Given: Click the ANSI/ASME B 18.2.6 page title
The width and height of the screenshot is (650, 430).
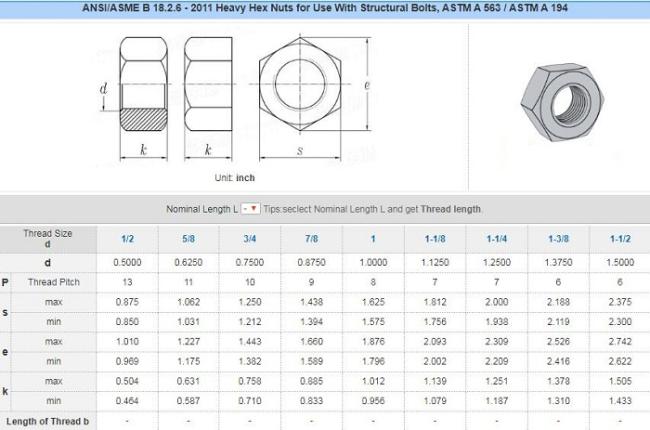Looking at the screenshot, I should coord(325,9).
